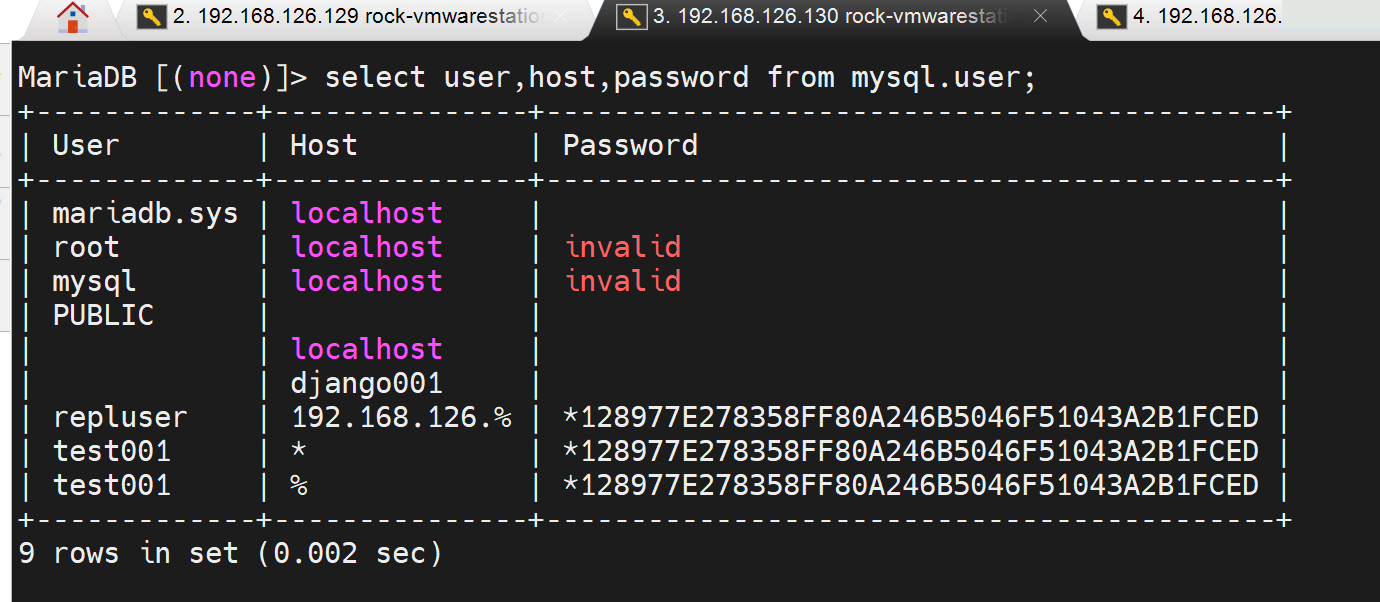Click the 'invalid' password in mysql row
The width and height of the screenshot is (1380, 602).
623,281
